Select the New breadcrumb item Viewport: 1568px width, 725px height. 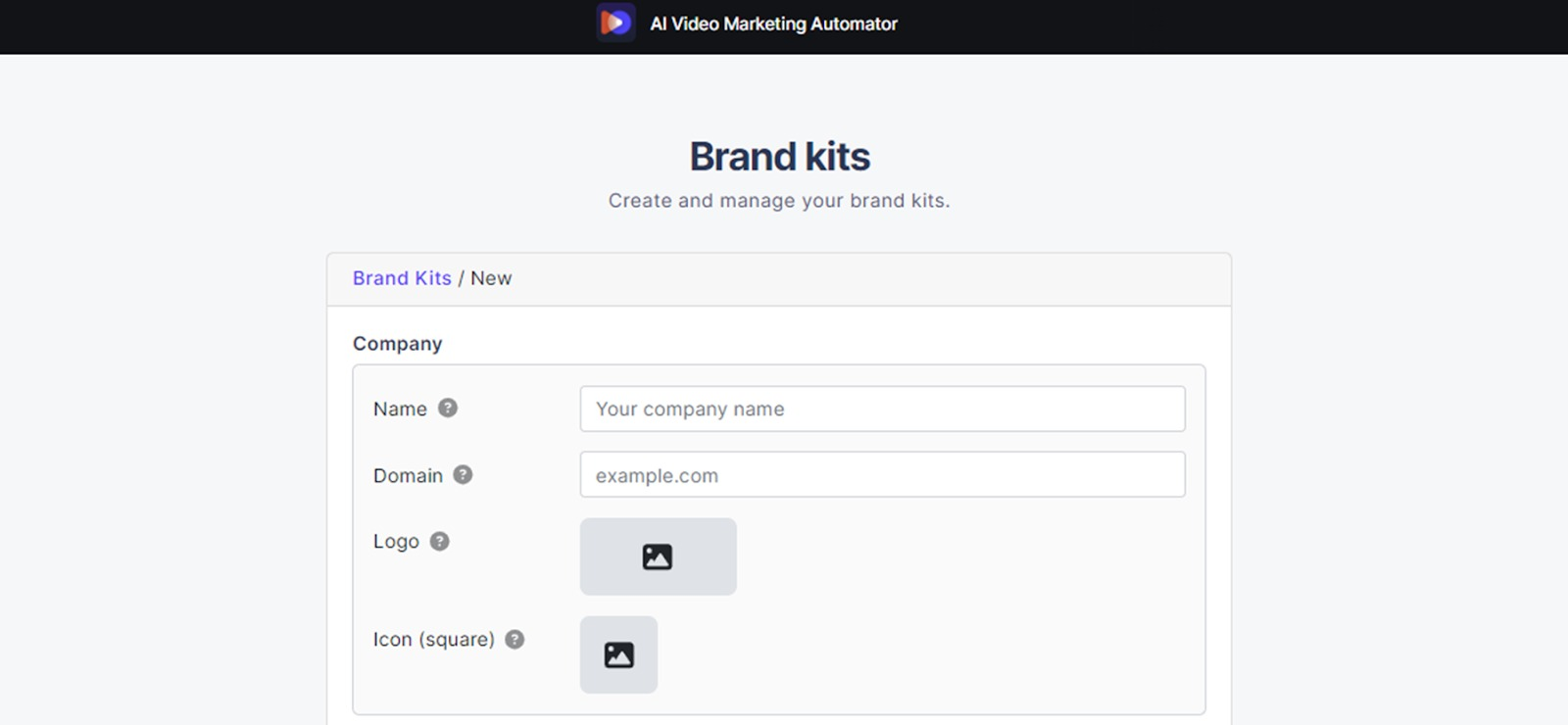[x=491, y=278]
